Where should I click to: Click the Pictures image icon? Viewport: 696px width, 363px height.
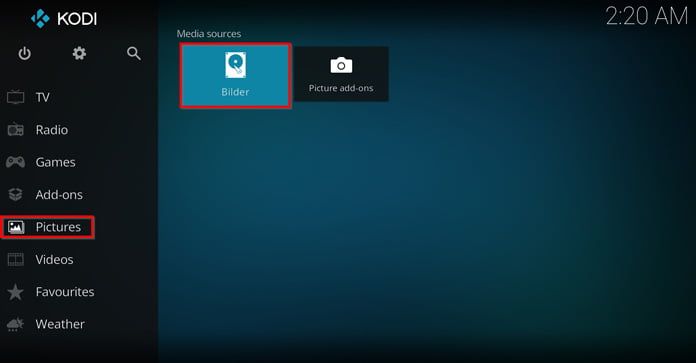click(16, 227)
